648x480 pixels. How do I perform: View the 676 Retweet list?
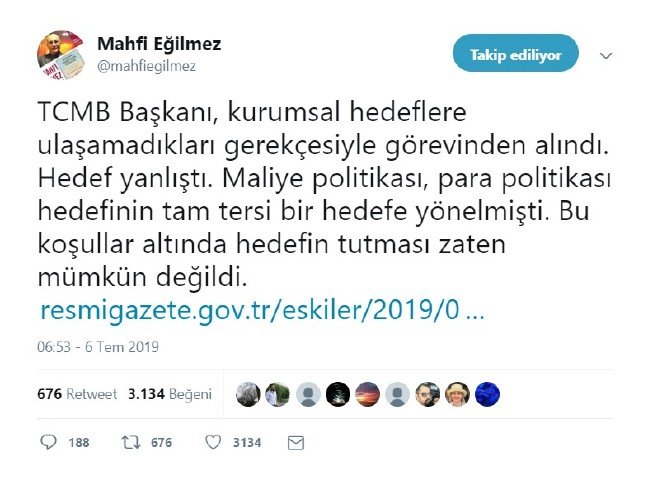(77, 394)
